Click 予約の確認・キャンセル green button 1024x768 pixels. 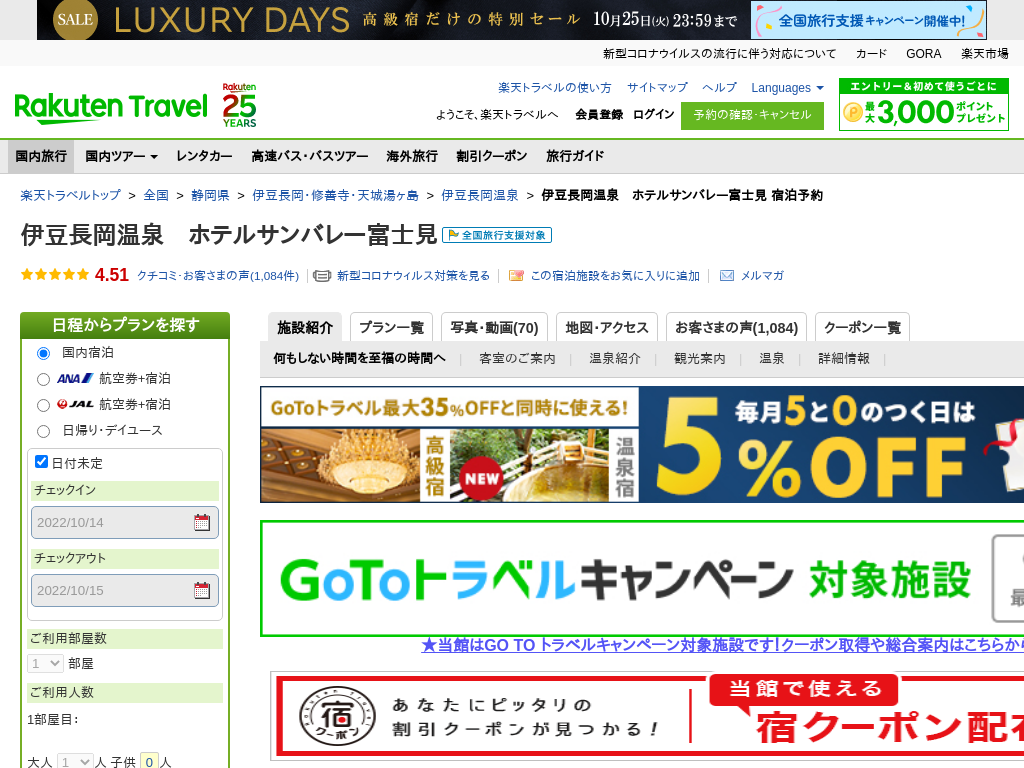click(x=752, y=116)
